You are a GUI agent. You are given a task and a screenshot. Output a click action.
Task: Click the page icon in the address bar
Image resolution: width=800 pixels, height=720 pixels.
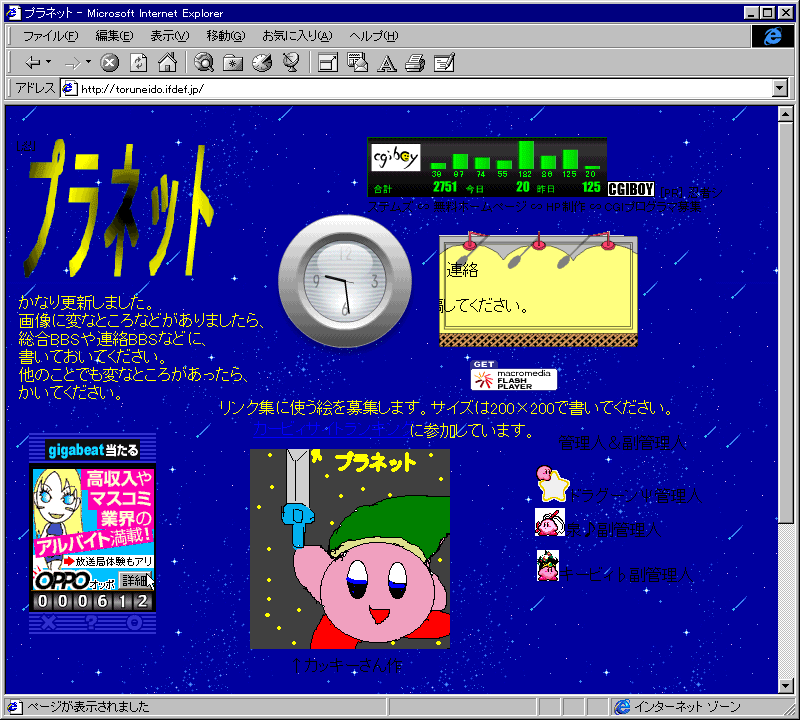click(69, 89)
